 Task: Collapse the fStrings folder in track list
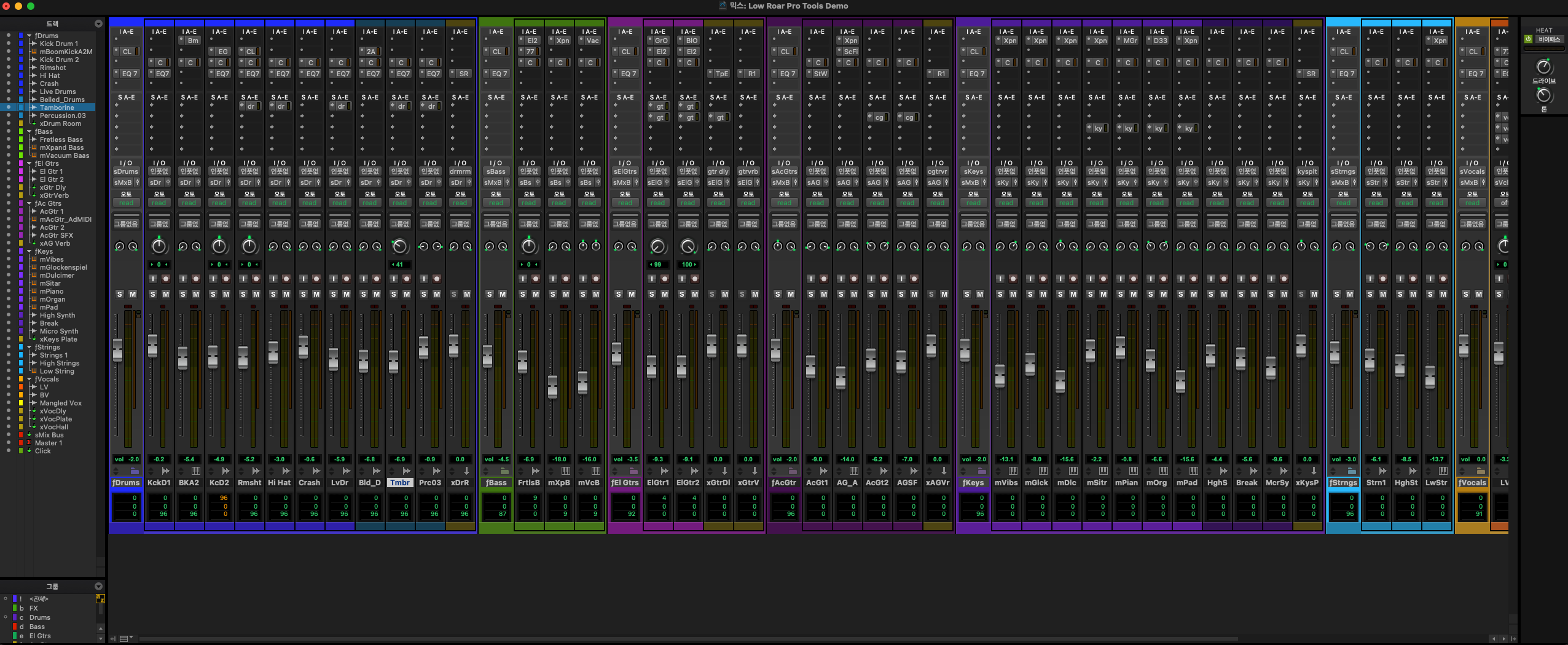(x=29, y=347)
